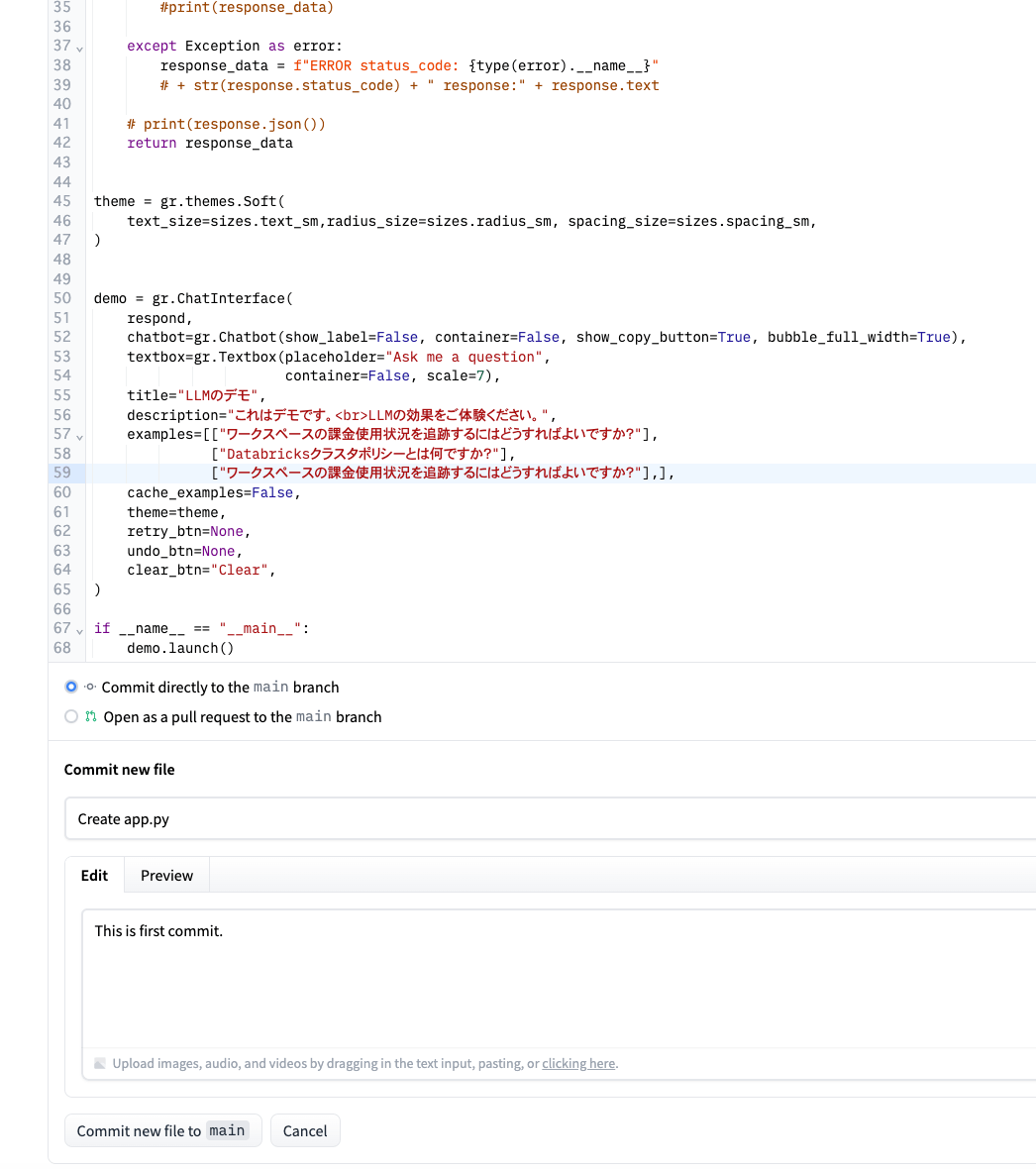Open the "clicking here" upload link
The height and width of the screenshot is (1169, 1036).
point(578,1062)
